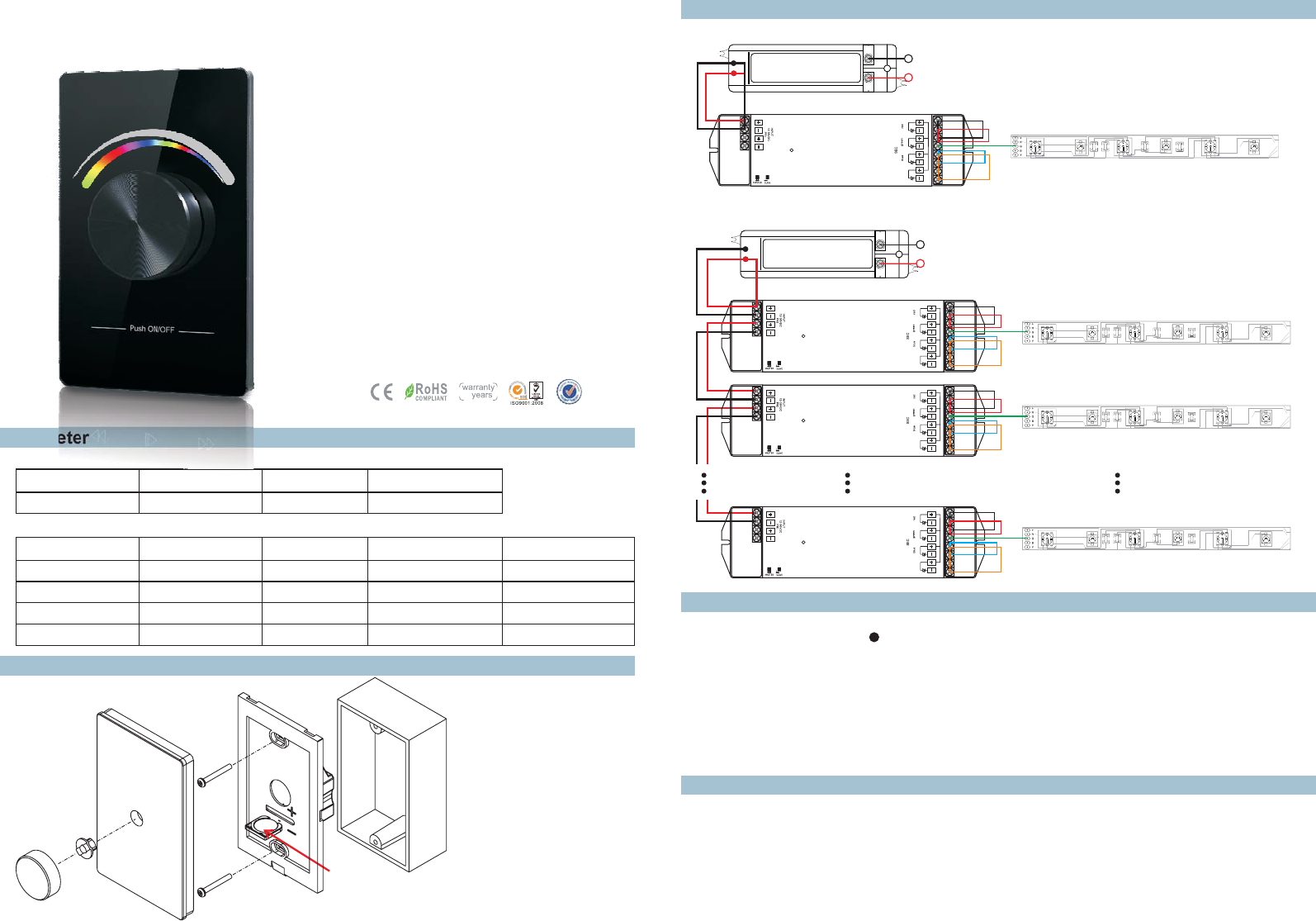Click the Push ON/OFF label on the panel
Image resolution: width=1316 pixels, height=921 pixels.
point(152,329)
